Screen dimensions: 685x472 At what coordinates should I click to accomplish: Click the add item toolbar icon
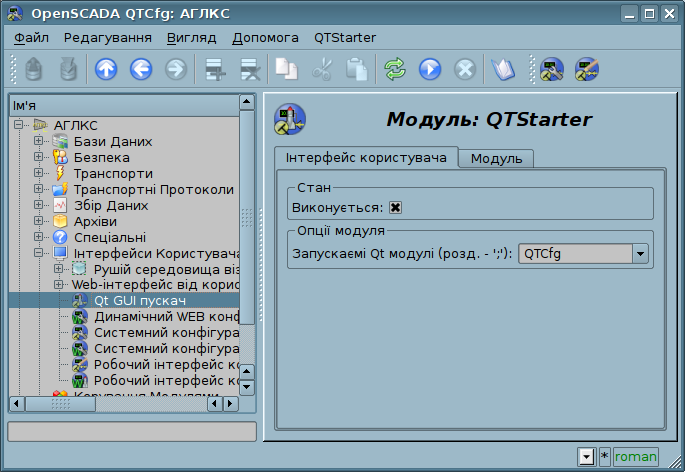(x=215, y=69)
